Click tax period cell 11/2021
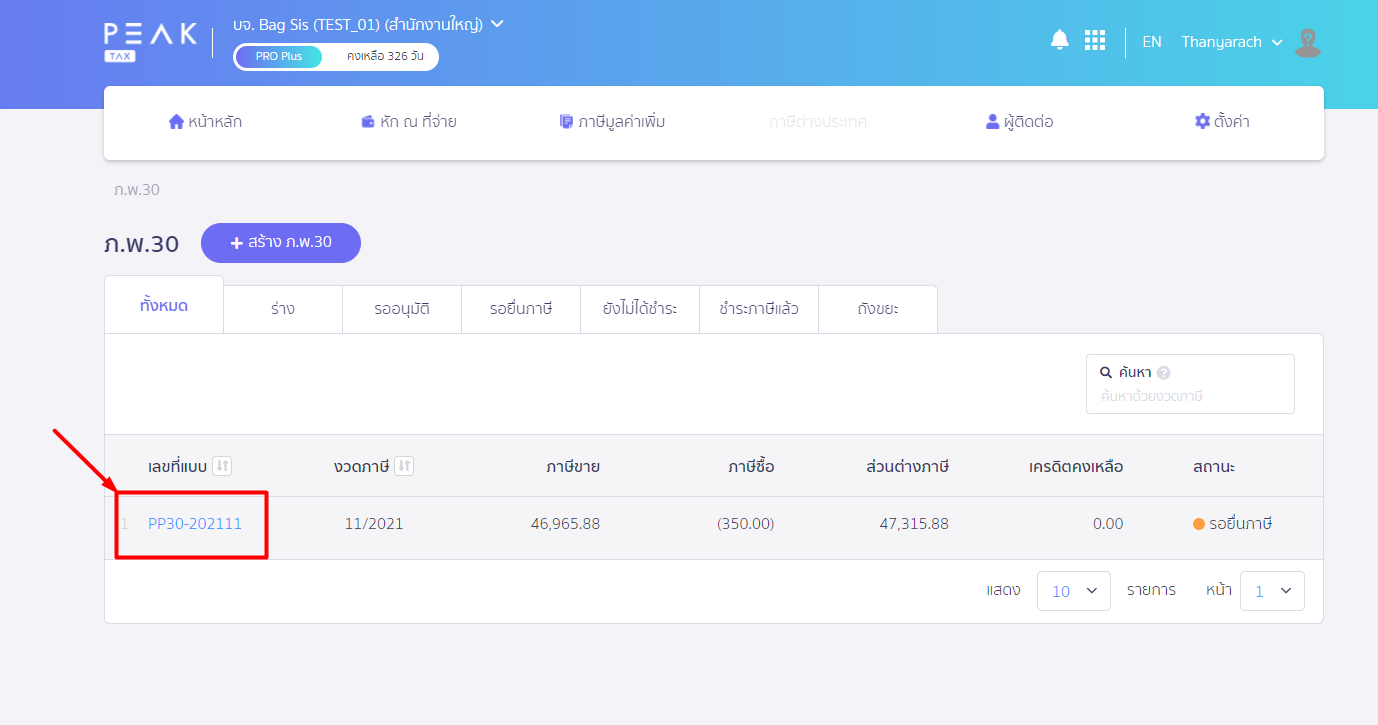Viewport: 1378px width, 725px height. [374, 523]
